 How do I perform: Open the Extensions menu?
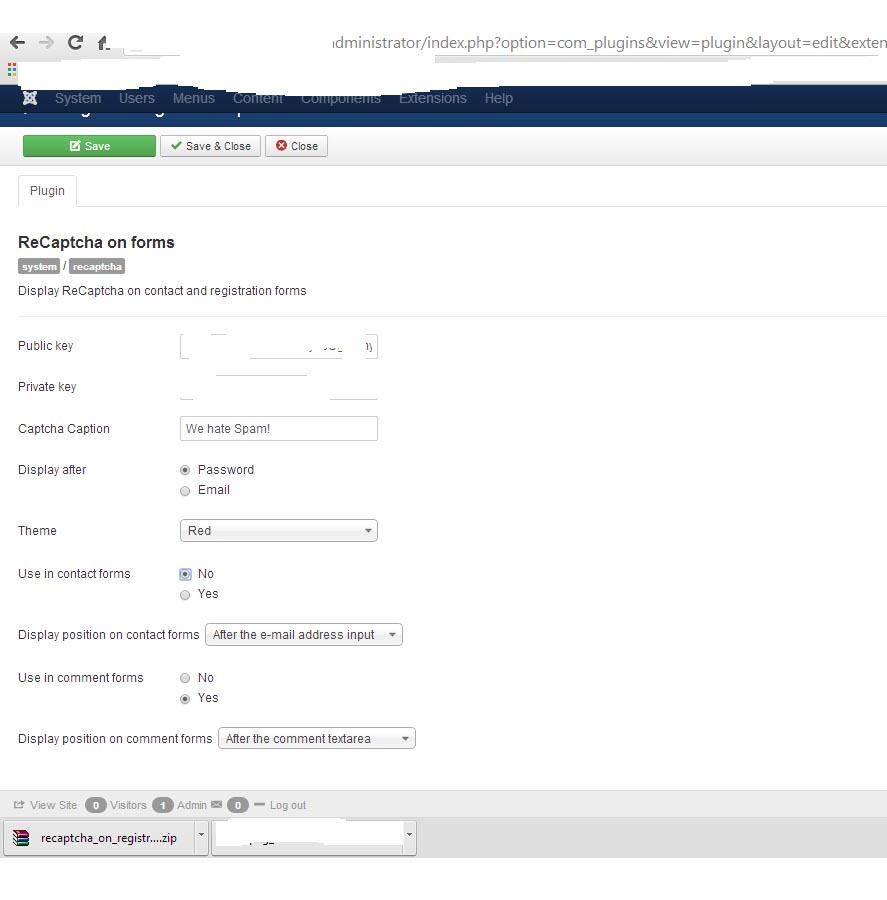pos(433,98)
